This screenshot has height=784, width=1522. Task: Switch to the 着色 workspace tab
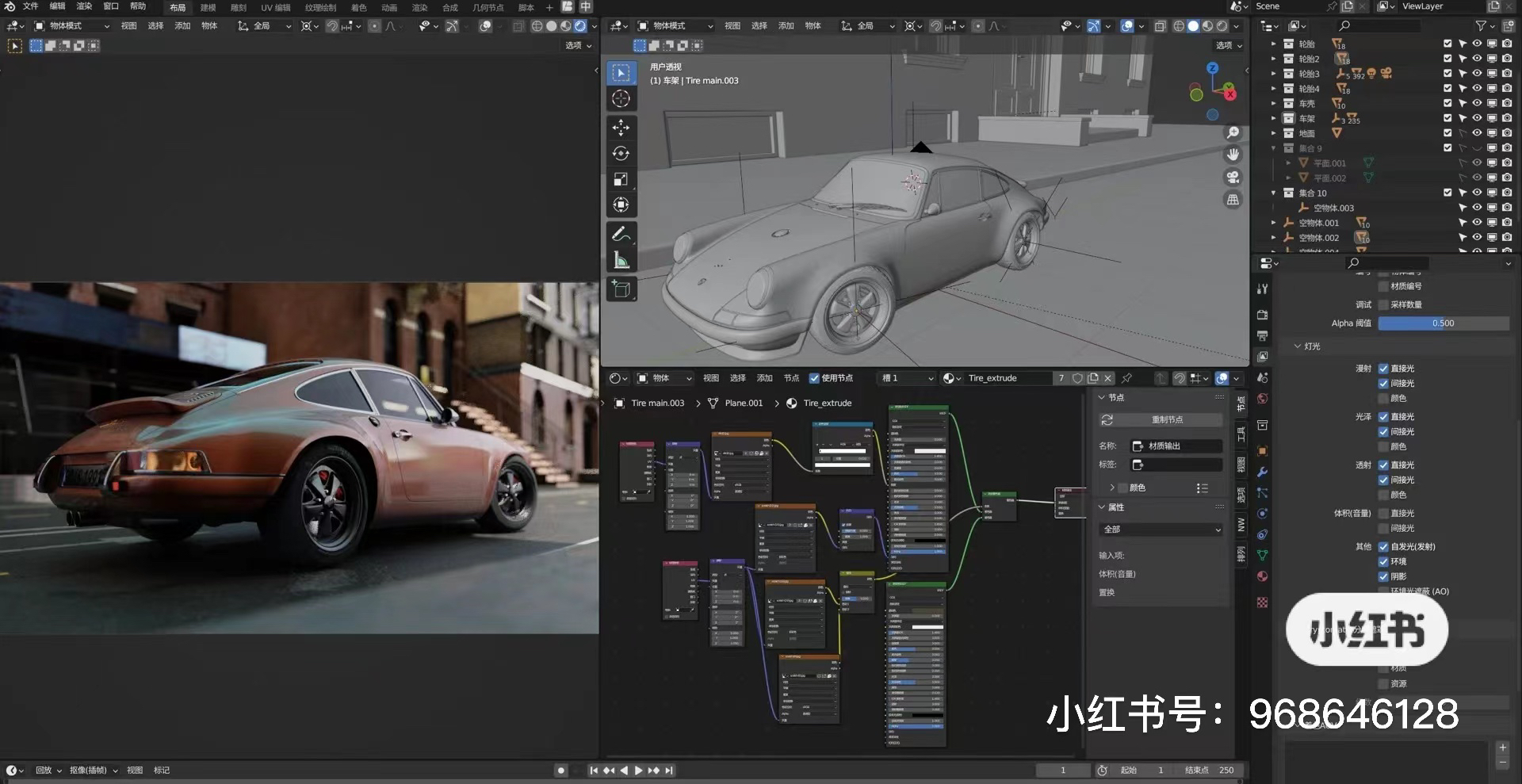click(x=359, y=7)
